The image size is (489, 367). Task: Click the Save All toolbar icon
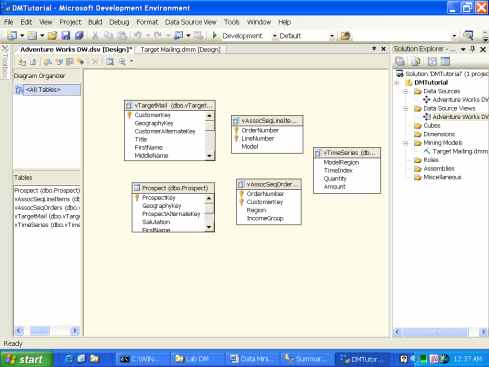click(79, 36)
